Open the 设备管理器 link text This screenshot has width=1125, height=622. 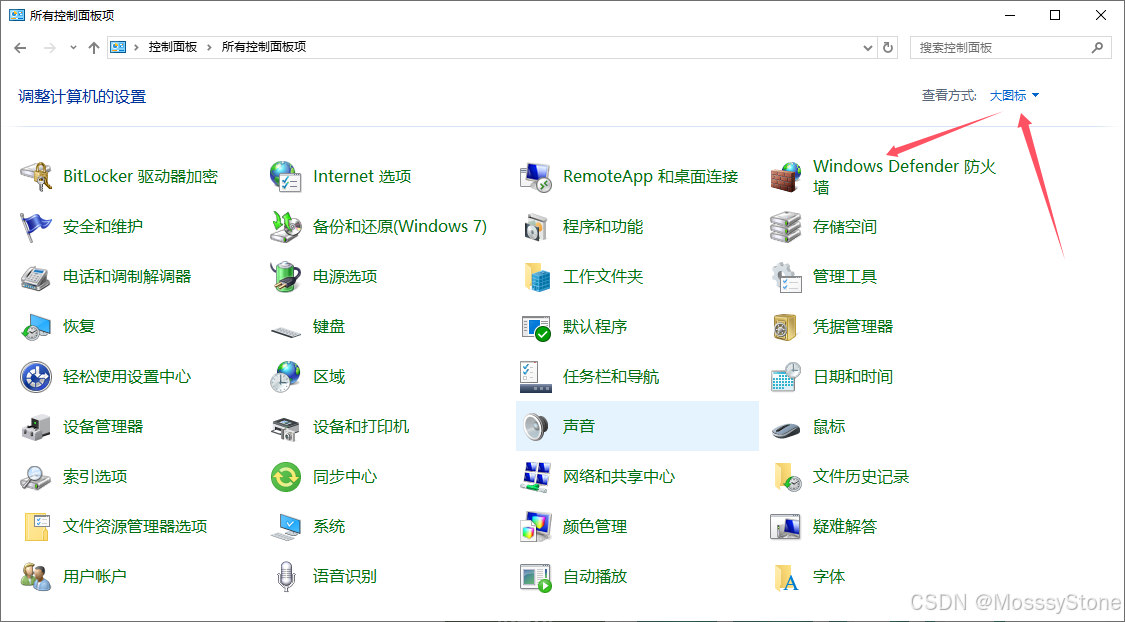(103, 427)
